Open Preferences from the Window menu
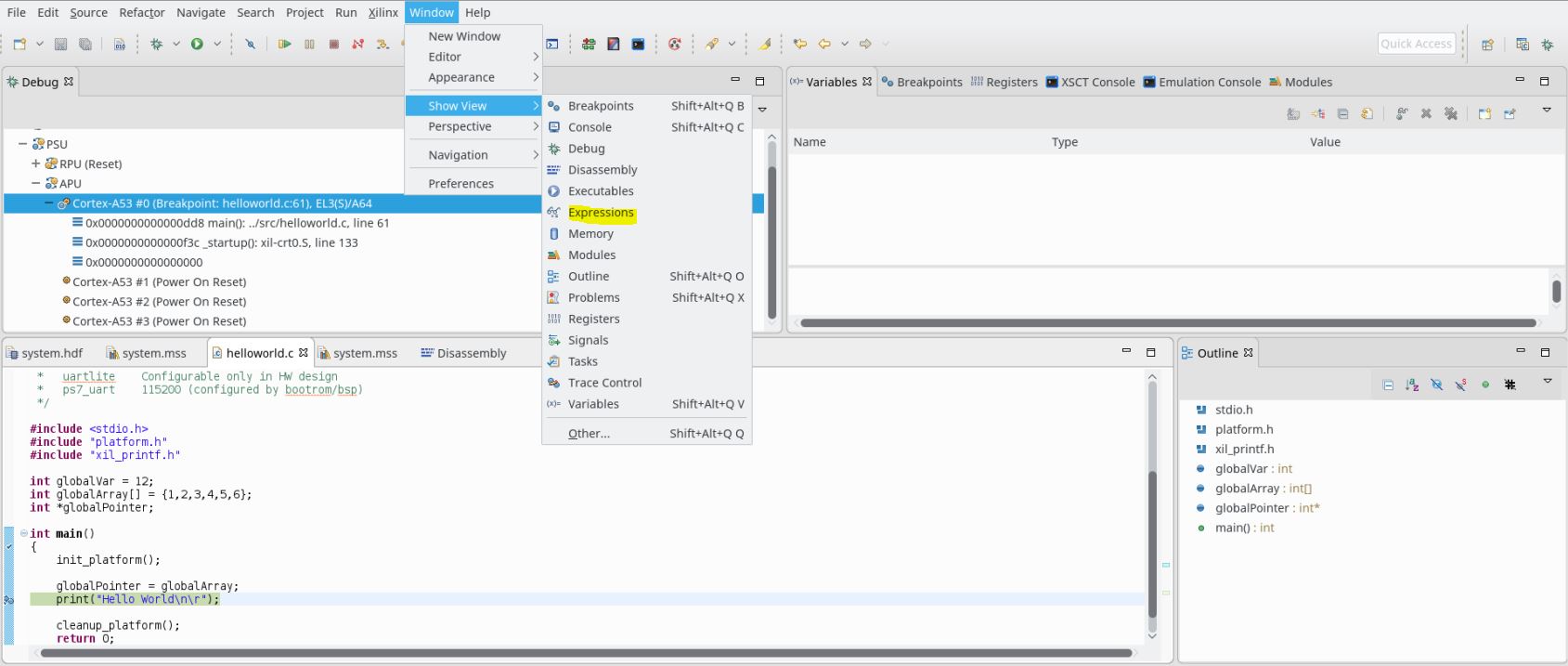1568x666 pixels. point(460,184)
